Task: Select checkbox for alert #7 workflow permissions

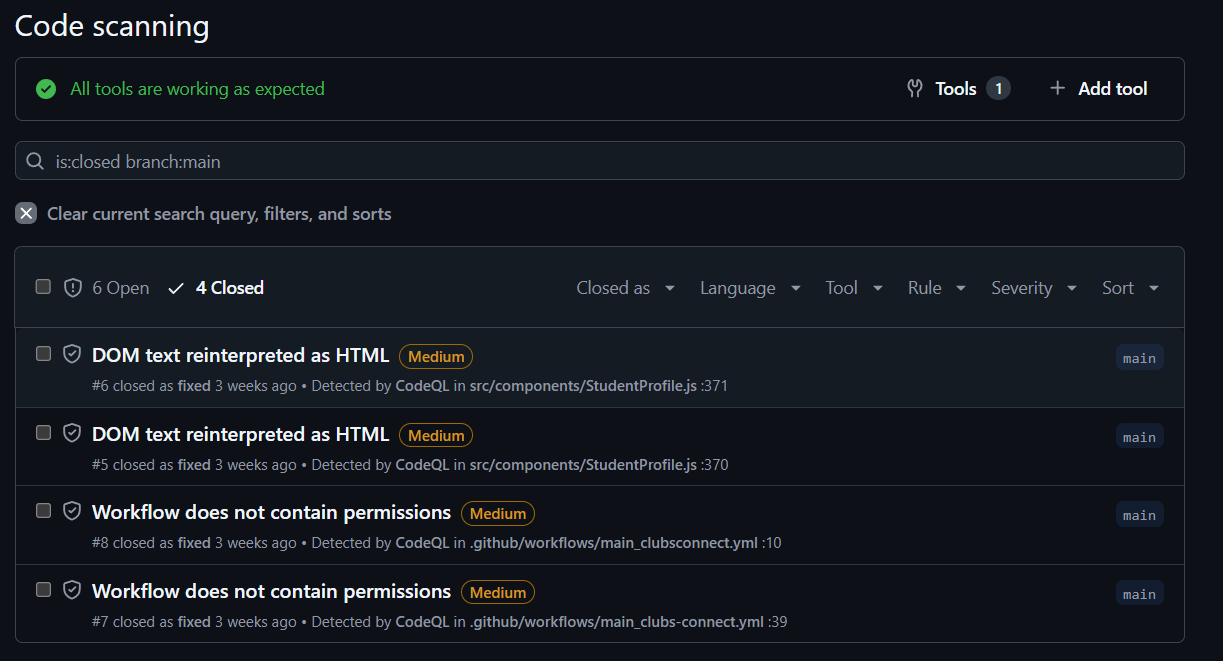Action: pyautogui.click(x=43, y=589)
